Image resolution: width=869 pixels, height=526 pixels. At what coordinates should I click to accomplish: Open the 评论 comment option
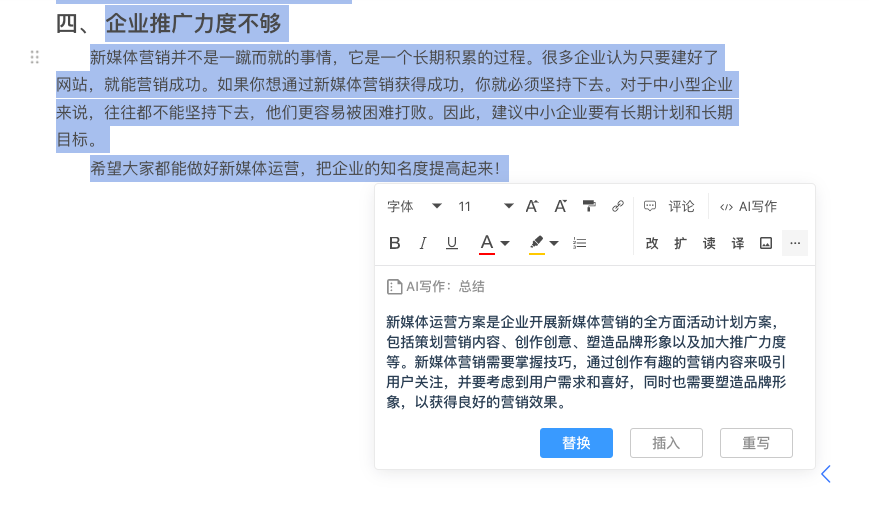tap(670, 206)
